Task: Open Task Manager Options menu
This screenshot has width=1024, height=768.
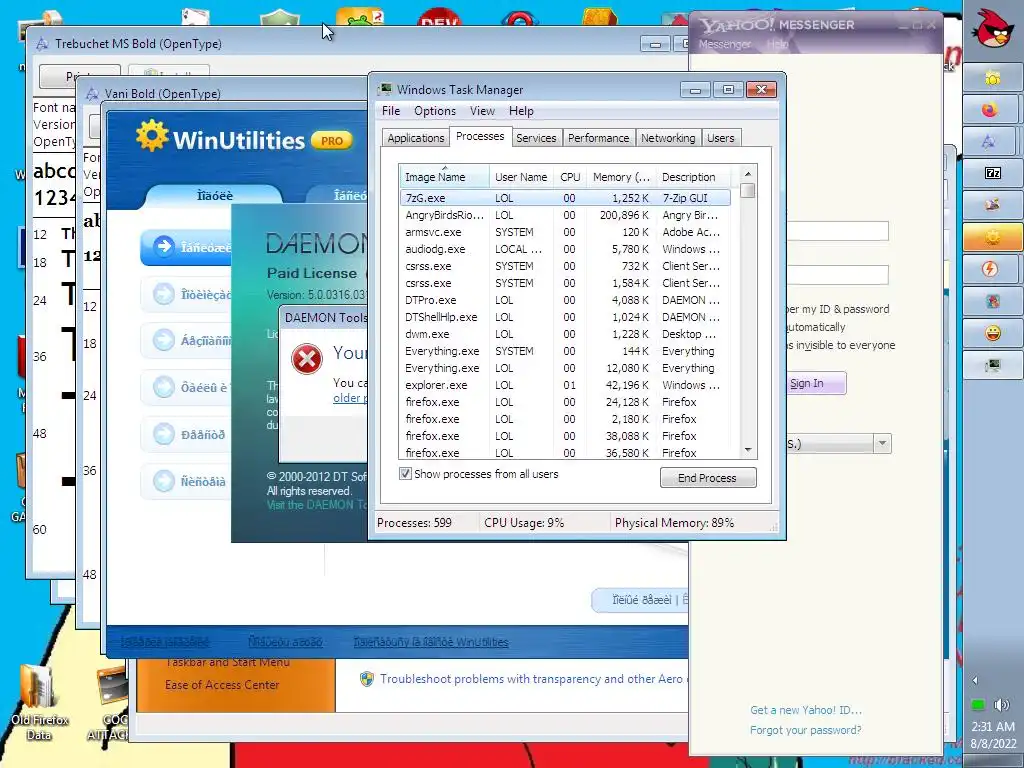Action: pyautogui.click(x=435, y=110)
